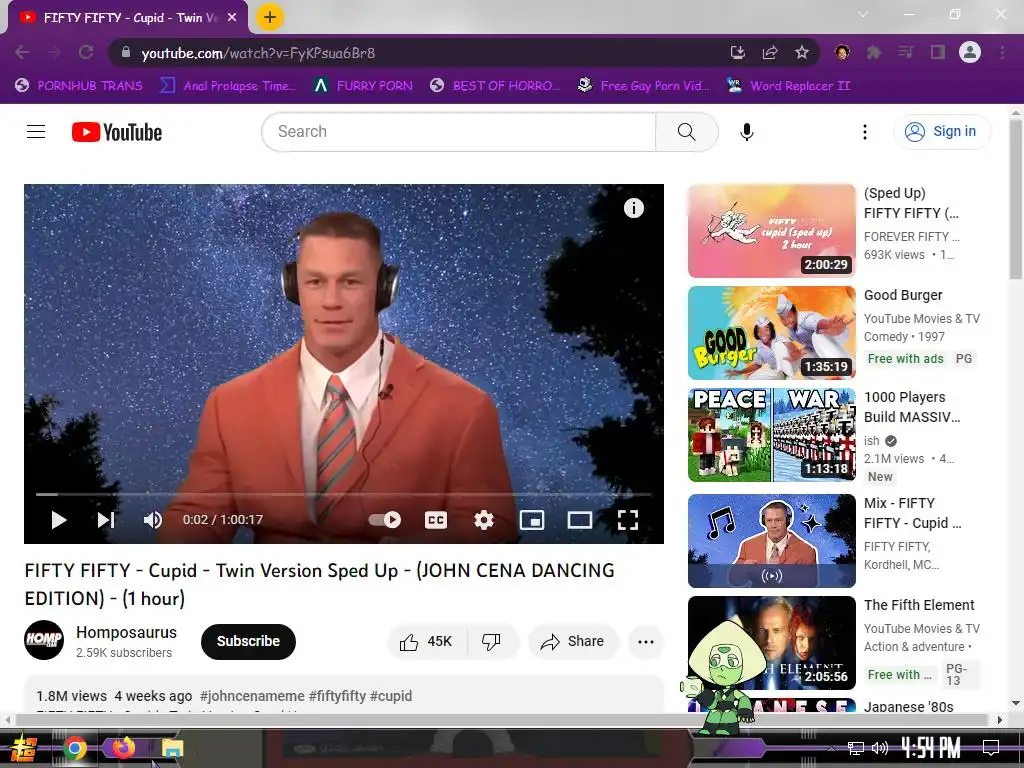Go back in browser history

(x=22, y=52)
